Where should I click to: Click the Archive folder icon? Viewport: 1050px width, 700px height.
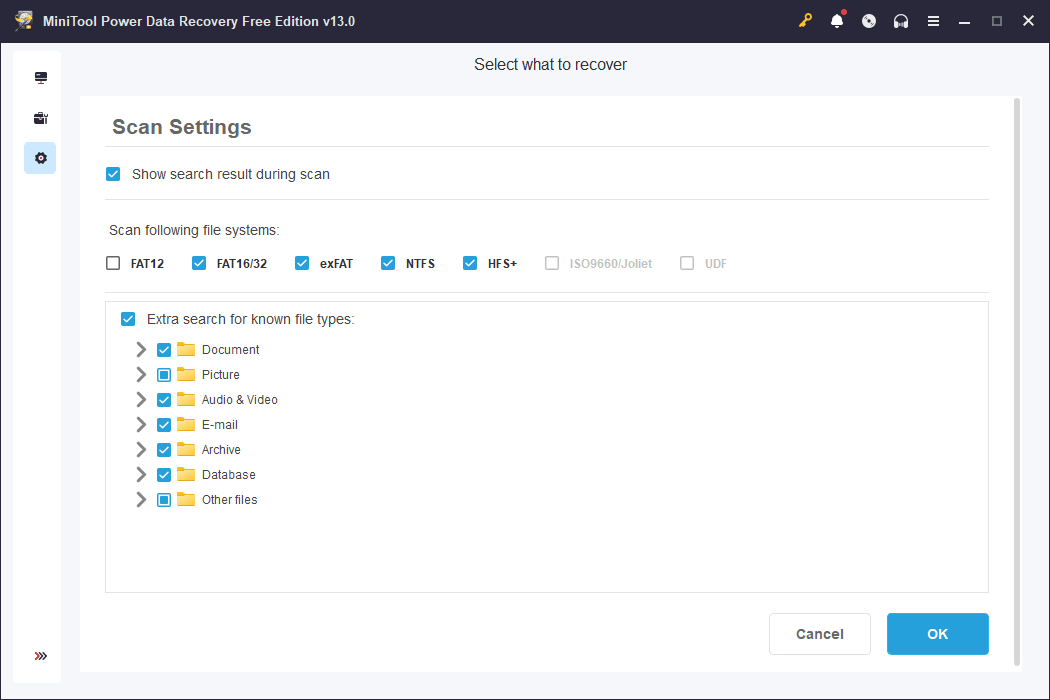(186, 449)
